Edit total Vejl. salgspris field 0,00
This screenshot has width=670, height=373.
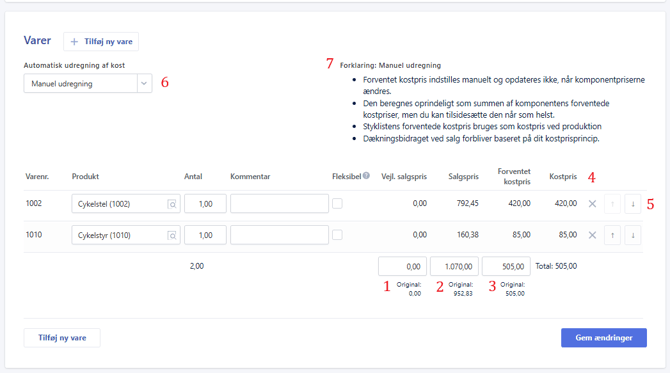(402, 266)
